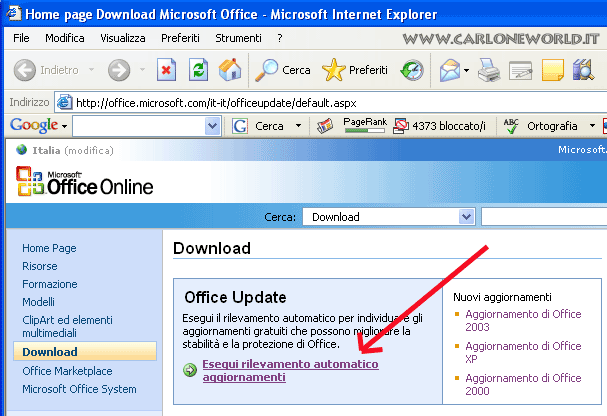
Task: Open Aggiornamento di Office XP link
Action: click(x=523, y=352)
